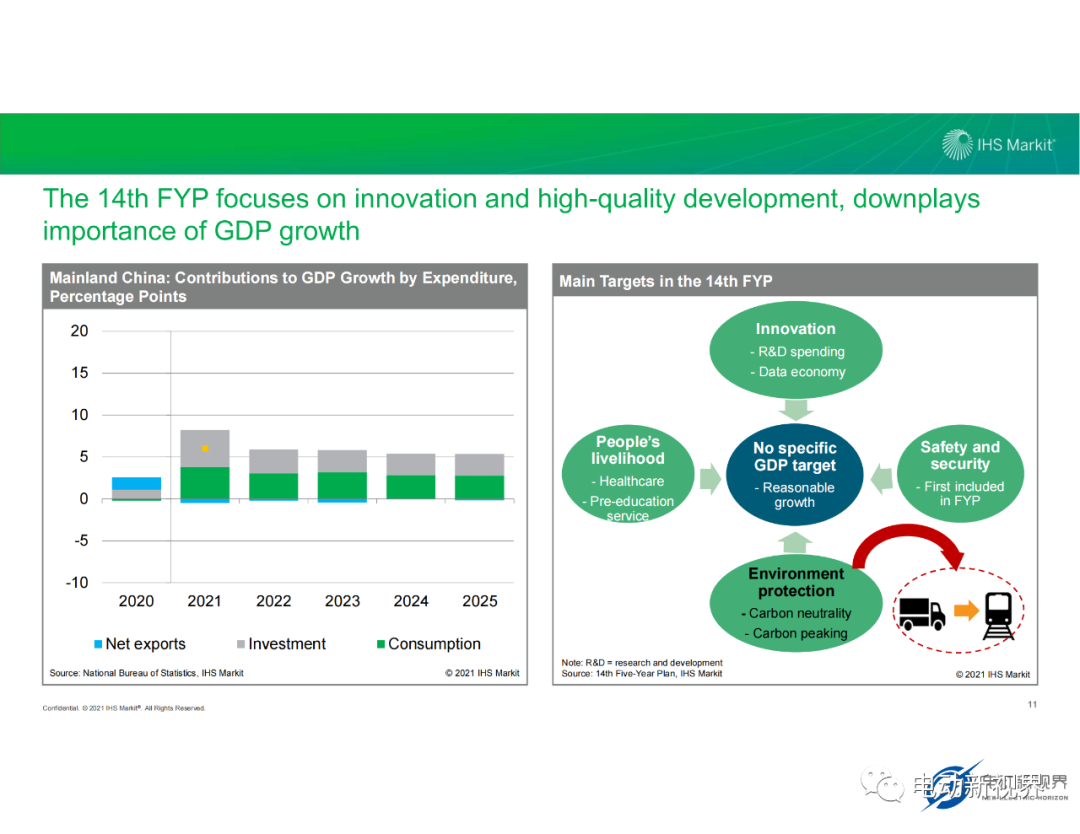
Task: Click the 'Consumption' legend label
Action: [x=434, y=644]
